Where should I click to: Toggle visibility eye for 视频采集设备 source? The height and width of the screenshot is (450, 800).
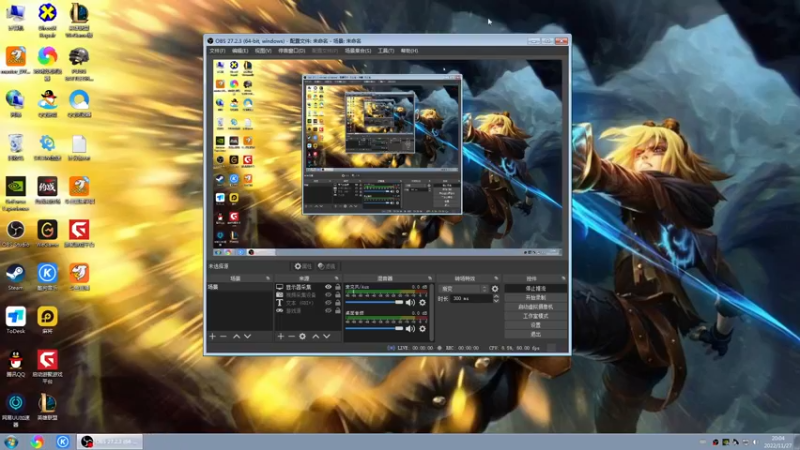pyautogui.click(x=329, y=295)
